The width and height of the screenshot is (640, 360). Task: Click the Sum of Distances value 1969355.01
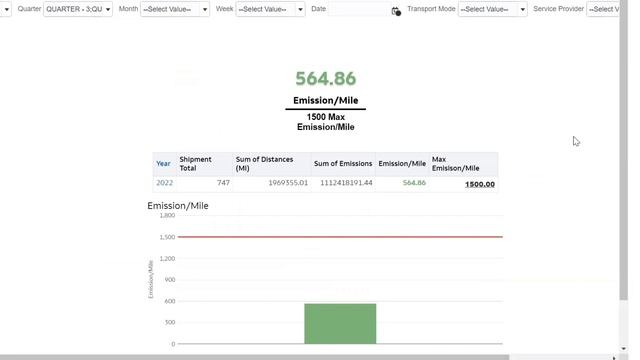(288, 182)
